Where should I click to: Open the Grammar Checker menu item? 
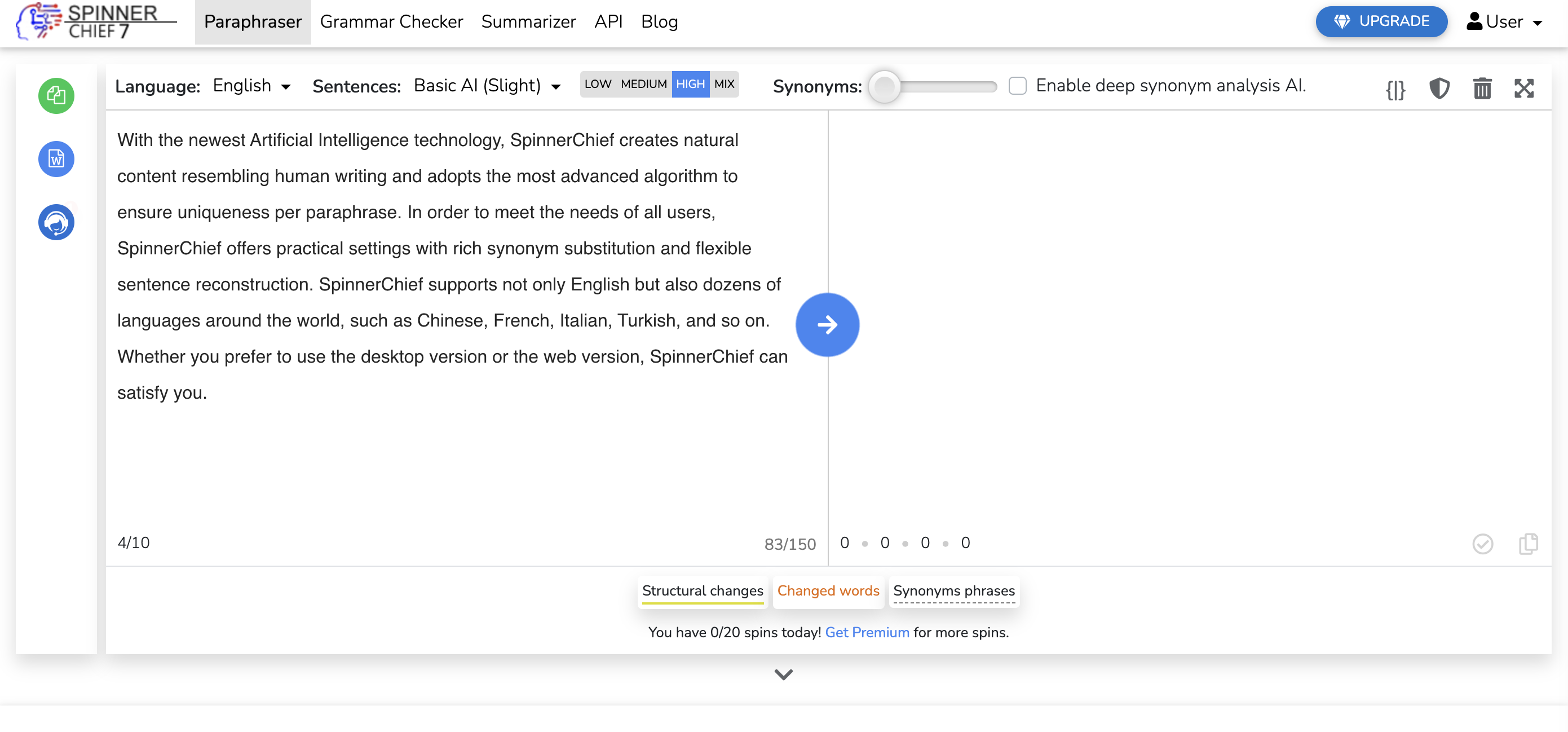[391, 22]
